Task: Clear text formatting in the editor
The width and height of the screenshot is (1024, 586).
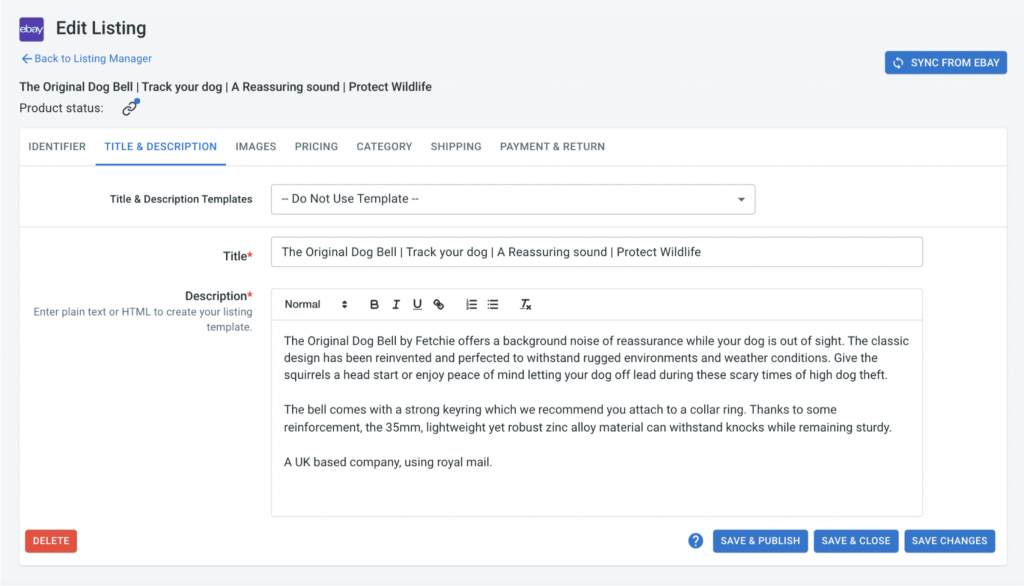Action: pos(525,304)
